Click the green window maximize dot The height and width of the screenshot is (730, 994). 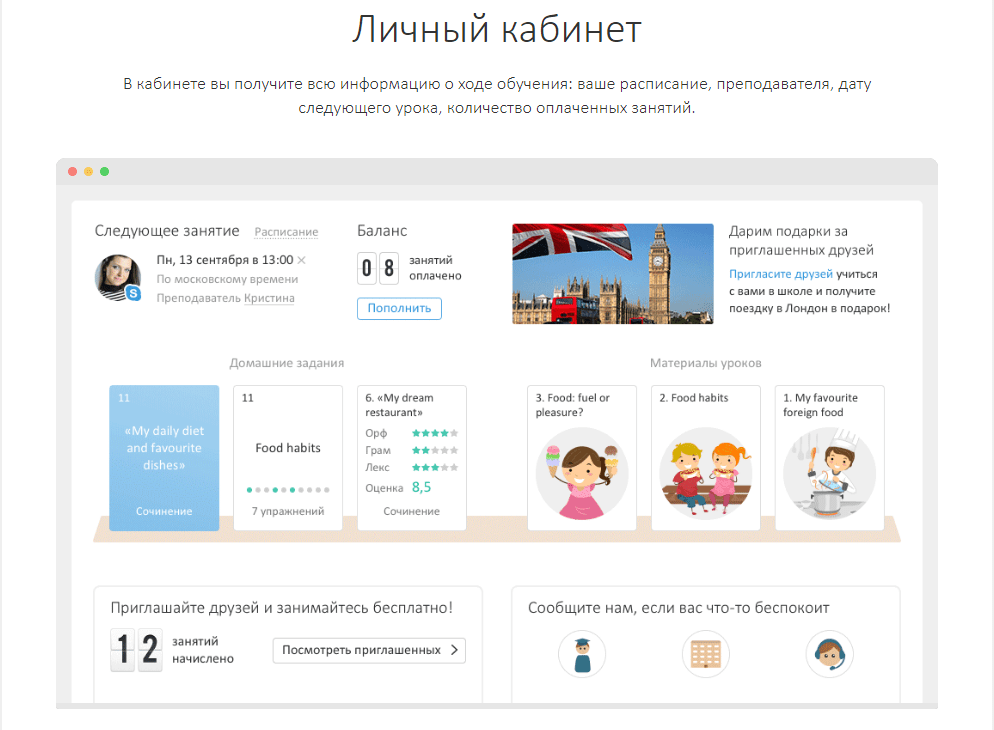[x=105, y=172]
